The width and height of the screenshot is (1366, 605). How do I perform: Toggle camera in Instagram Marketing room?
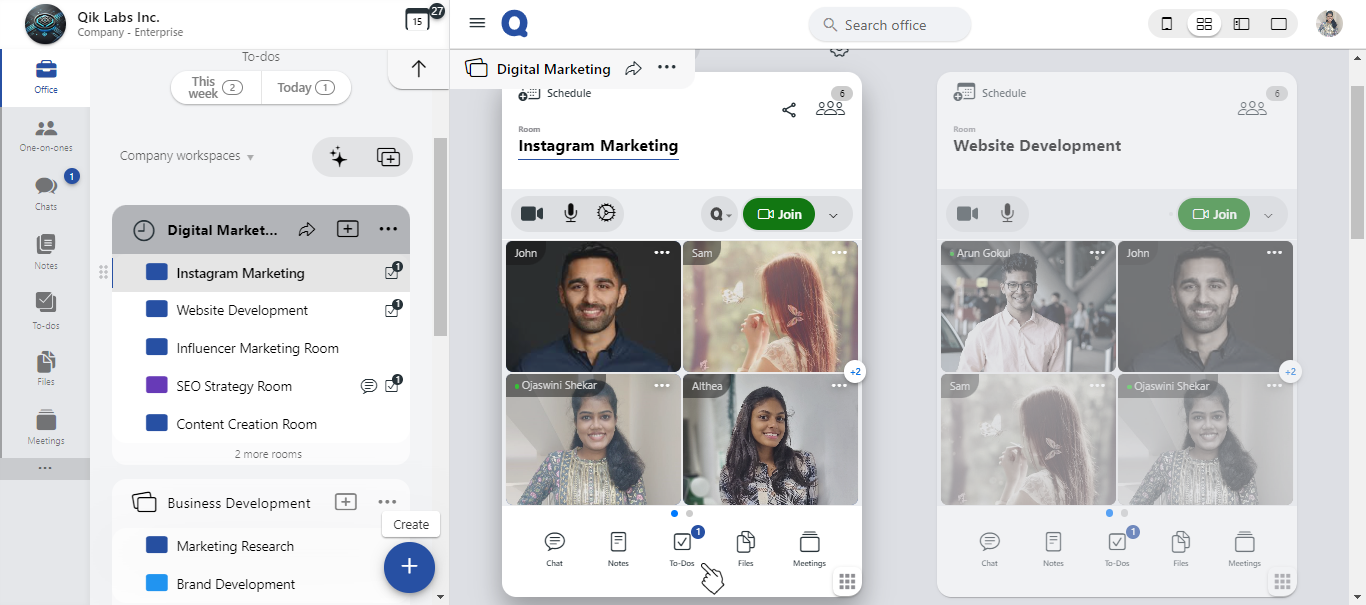click(532, 213)
